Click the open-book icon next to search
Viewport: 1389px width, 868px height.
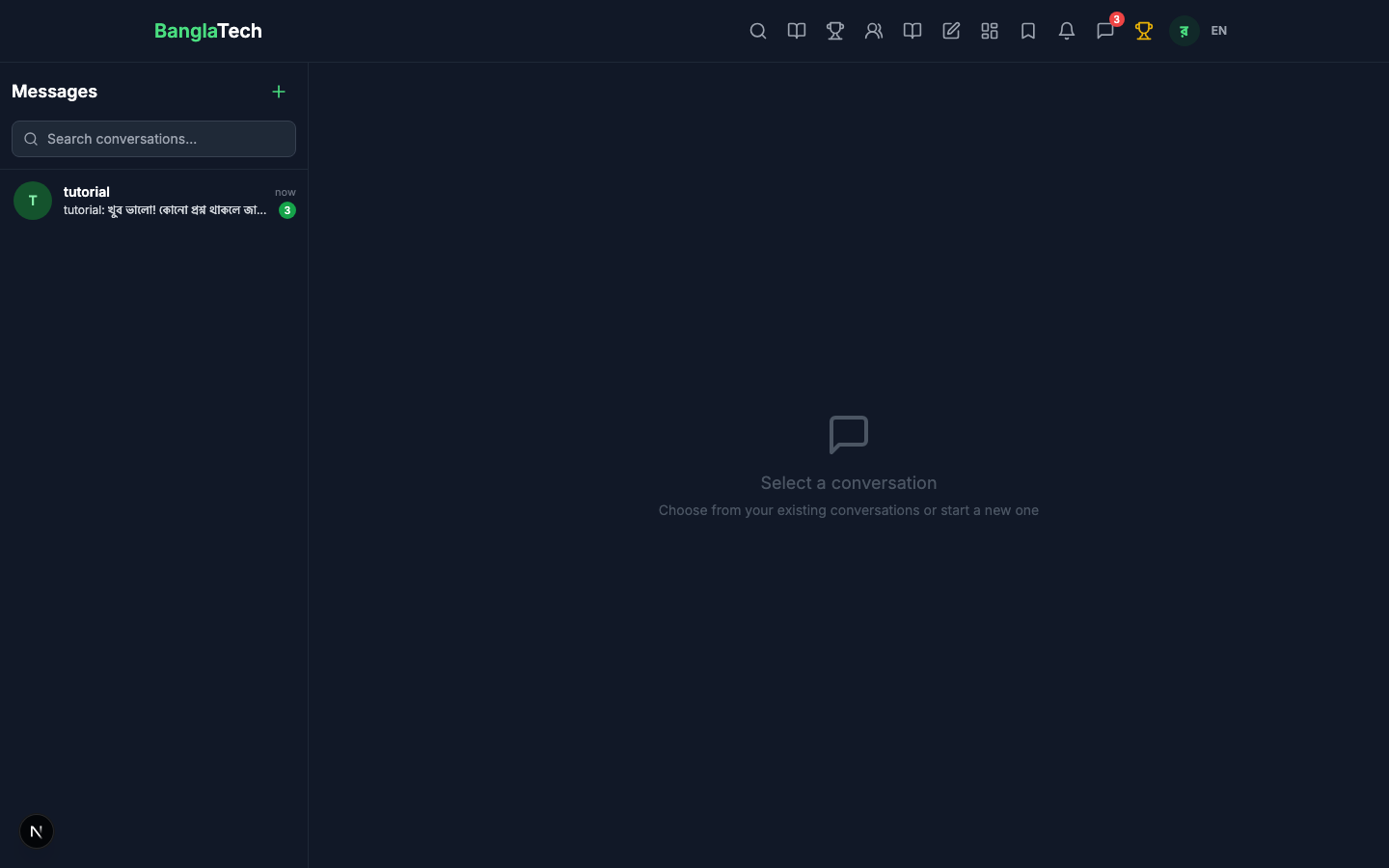pos(797,31)
